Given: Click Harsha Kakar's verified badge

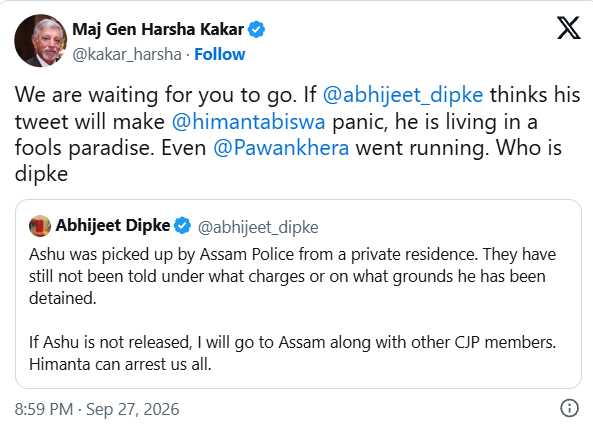Looking at the screenshot, I should pos(256,29).
